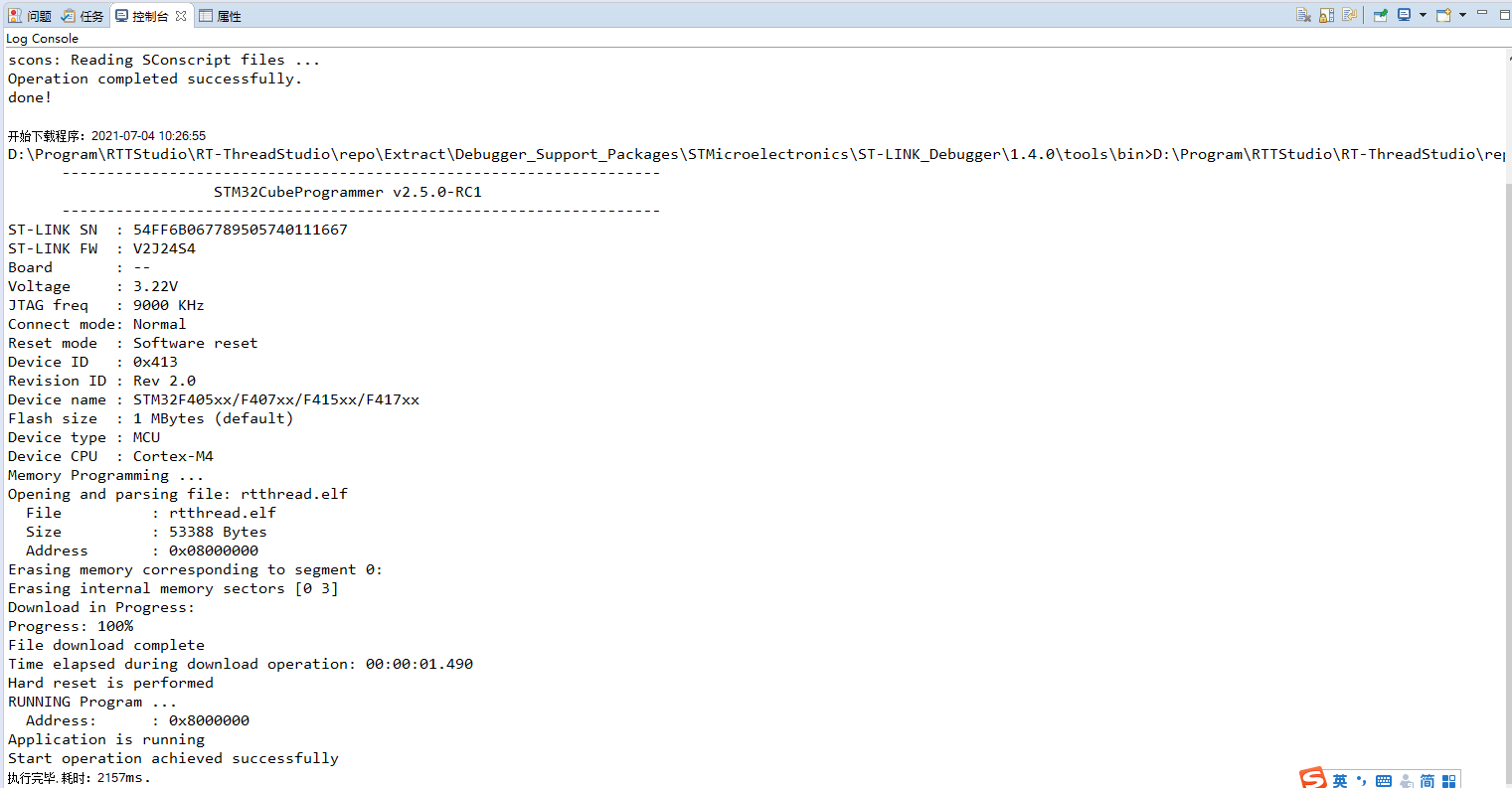Toggle scroll lock in console
Image resolution: width=1512 pixels, height=788 pixels.
pyautogui.click(x=1326, y=15)
